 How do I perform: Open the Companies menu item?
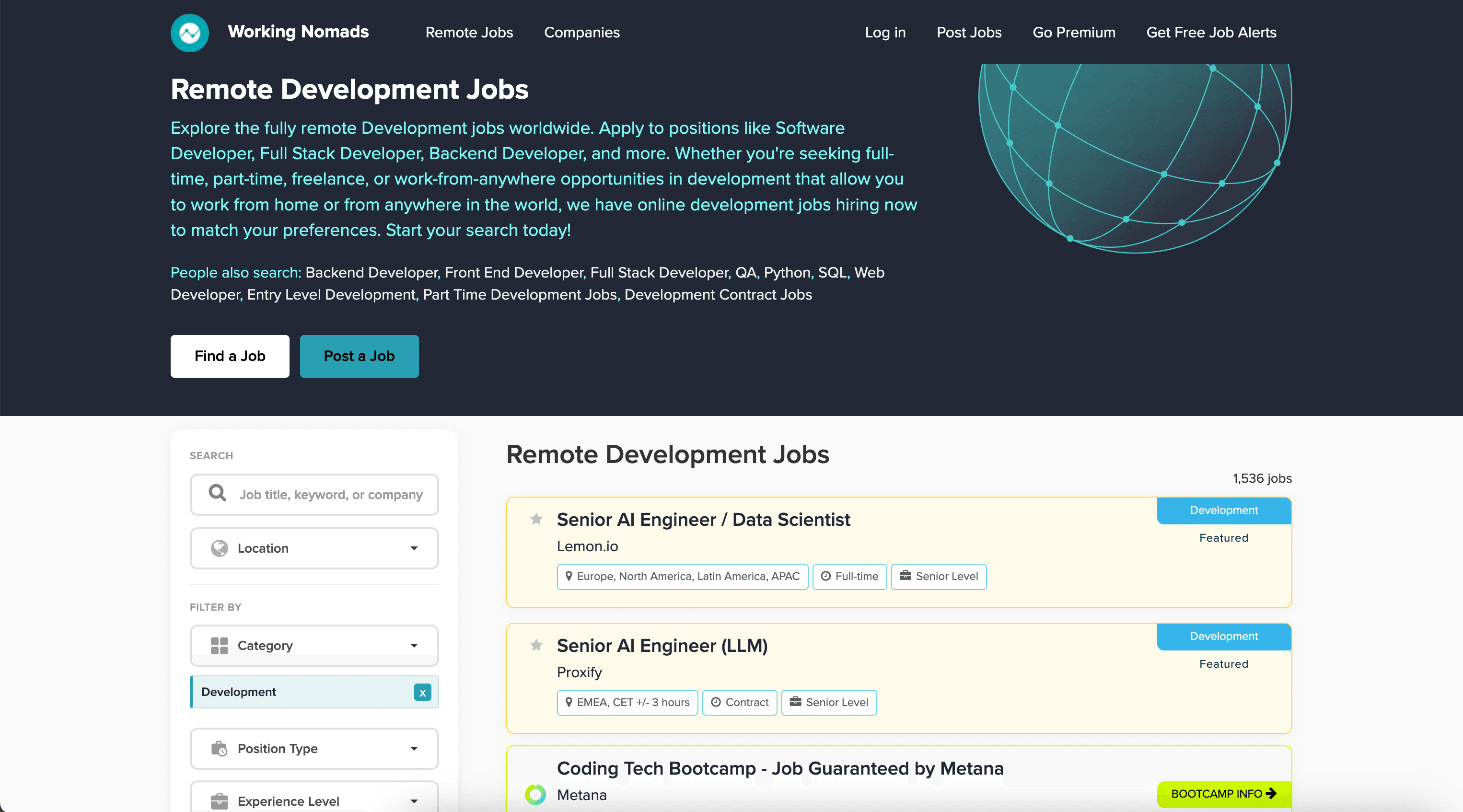point(581,33)
